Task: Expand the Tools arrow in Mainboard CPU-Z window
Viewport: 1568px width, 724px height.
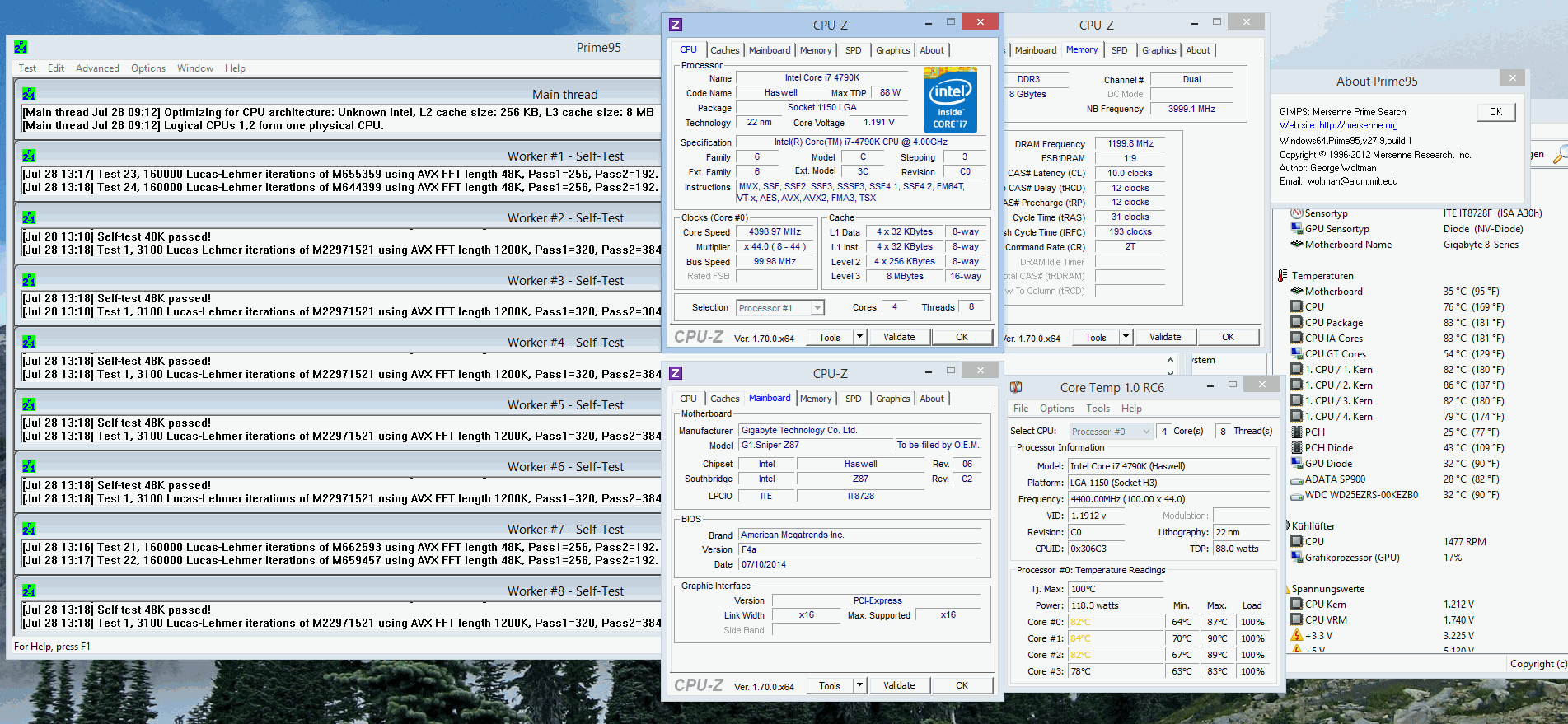Action: tap(859, 685)
